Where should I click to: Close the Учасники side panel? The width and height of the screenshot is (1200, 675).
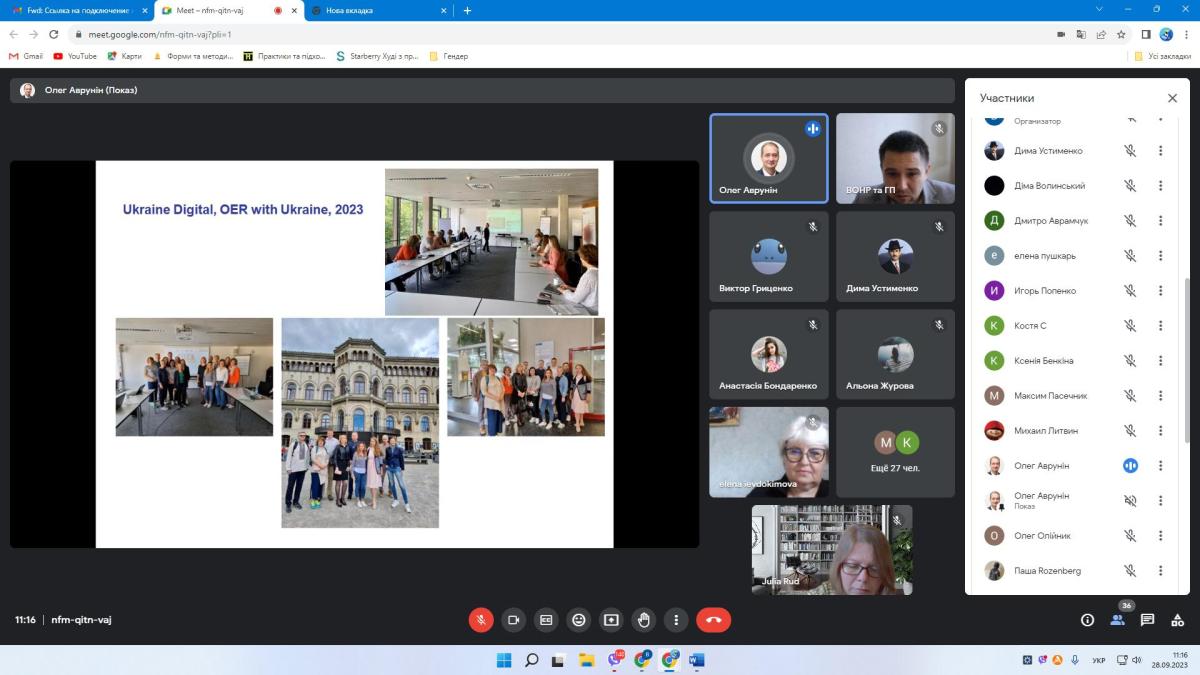click(1172, 98)
